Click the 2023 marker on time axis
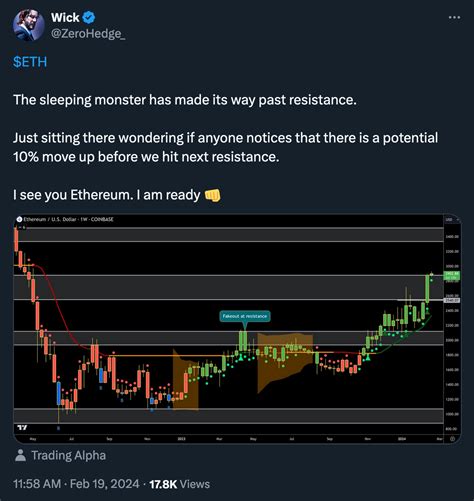474x501 pixels. coord(181,439)
